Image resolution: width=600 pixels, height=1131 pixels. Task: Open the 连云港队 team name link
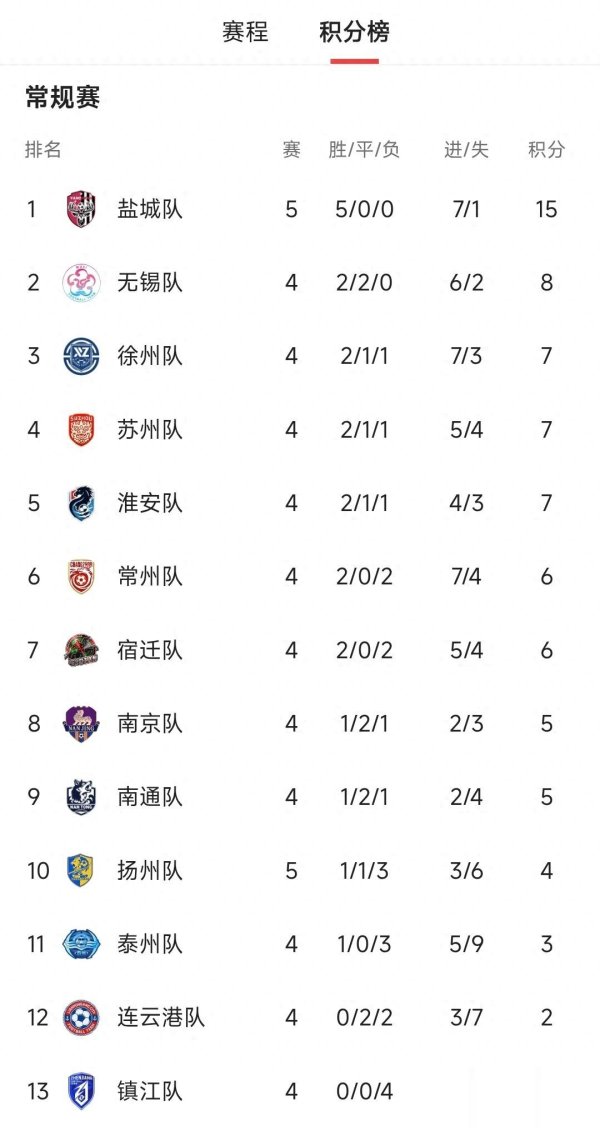161,1018
